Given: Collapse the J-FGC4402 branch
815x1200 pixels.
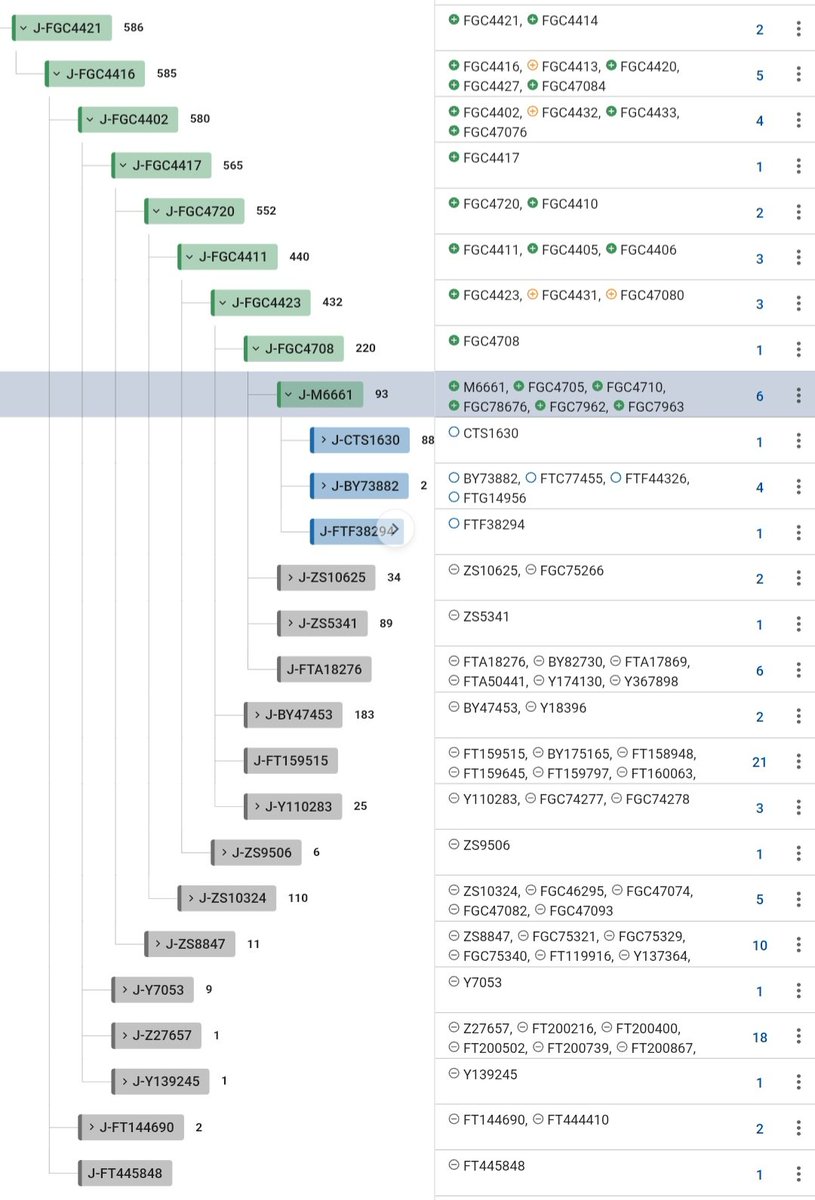Looking at the screenshot, I should coord(90,120).
